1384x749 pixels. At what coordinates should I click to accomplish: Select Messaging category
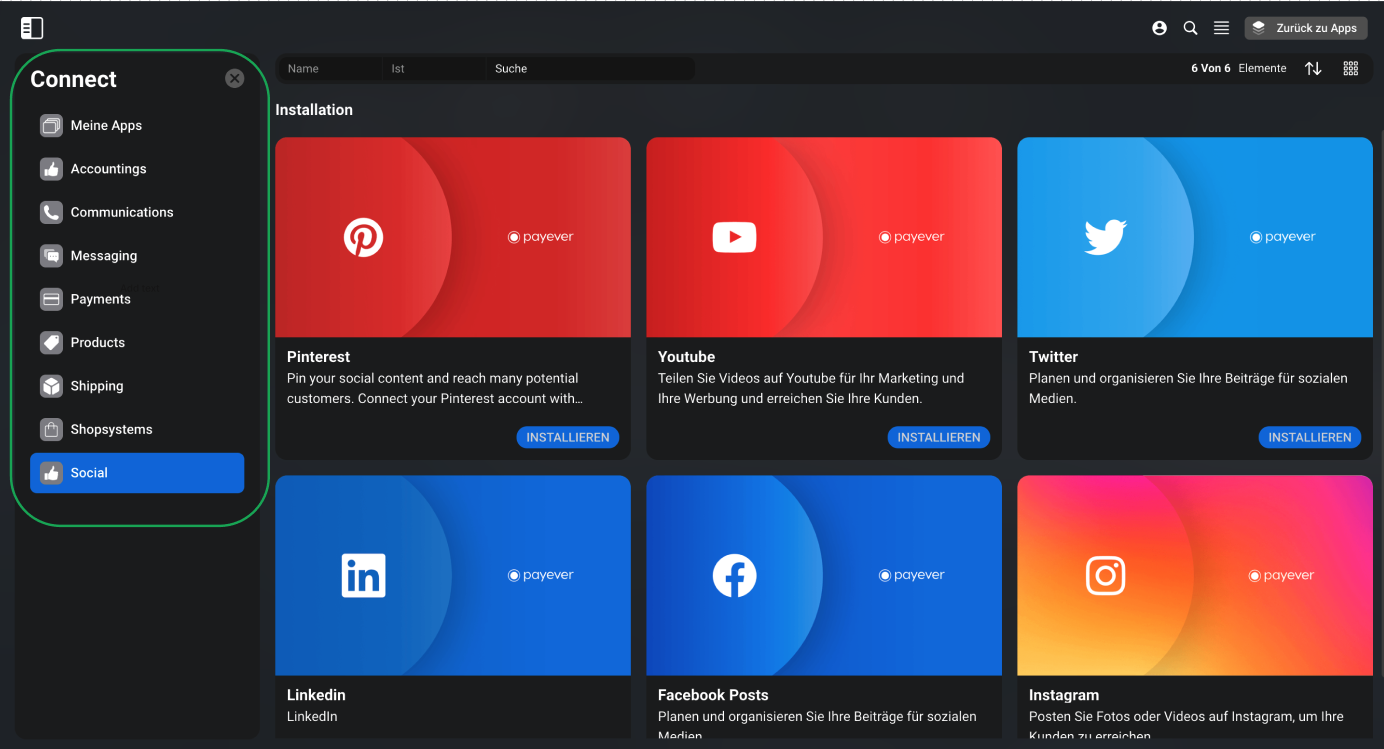(x=137, y=256)
